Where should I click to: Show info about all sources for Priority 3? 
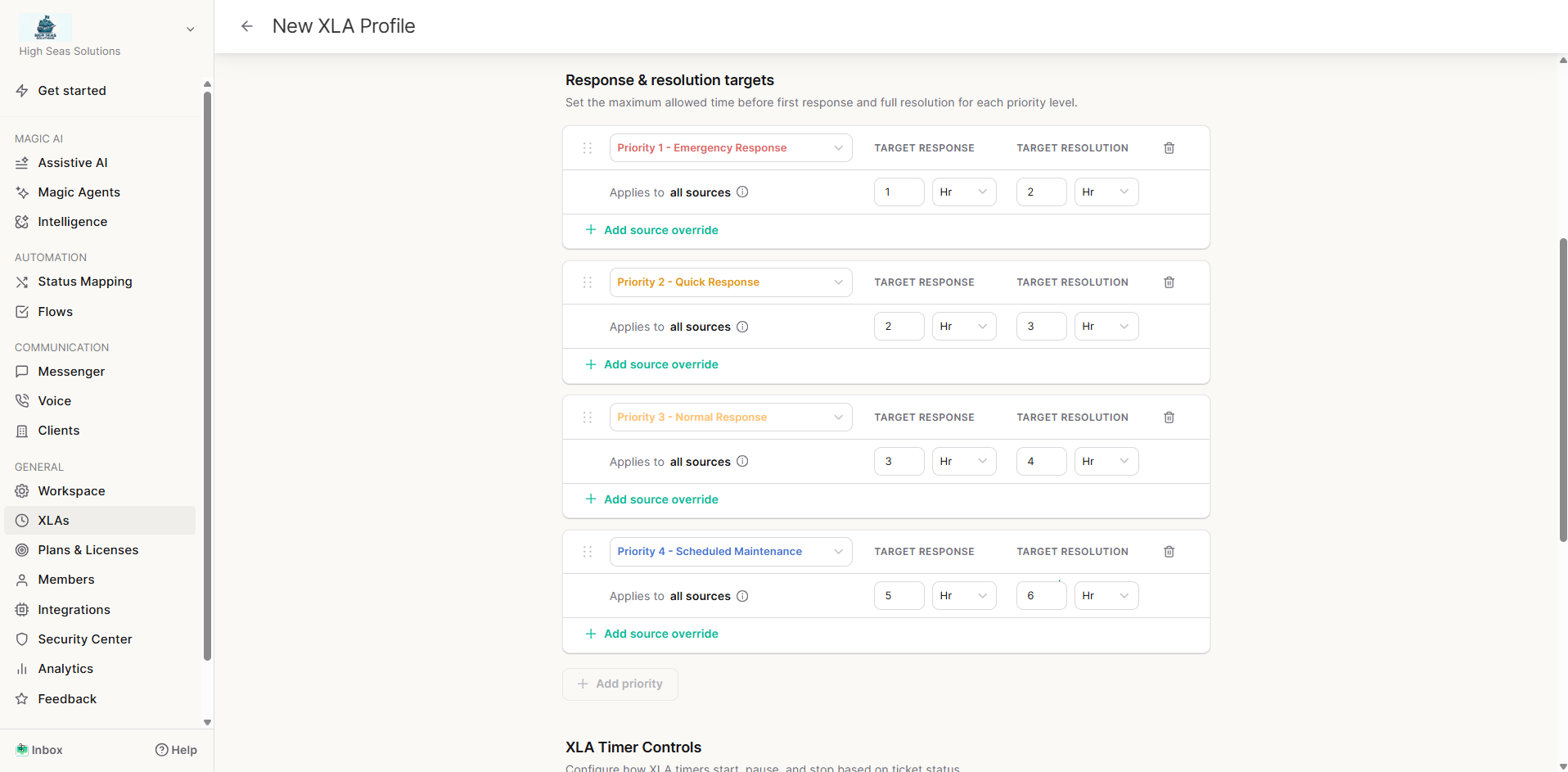[x=742, y=462]
